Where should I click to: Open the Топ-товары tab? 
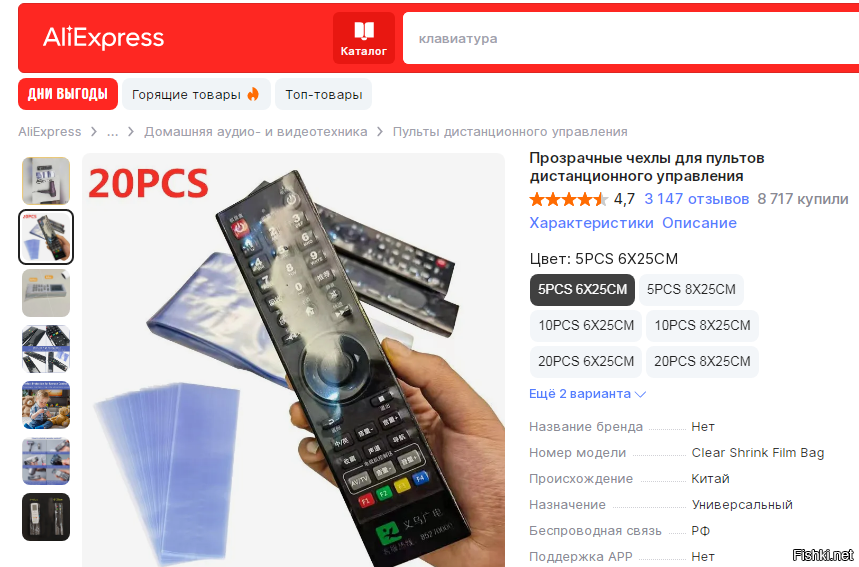tap(323, 94)
